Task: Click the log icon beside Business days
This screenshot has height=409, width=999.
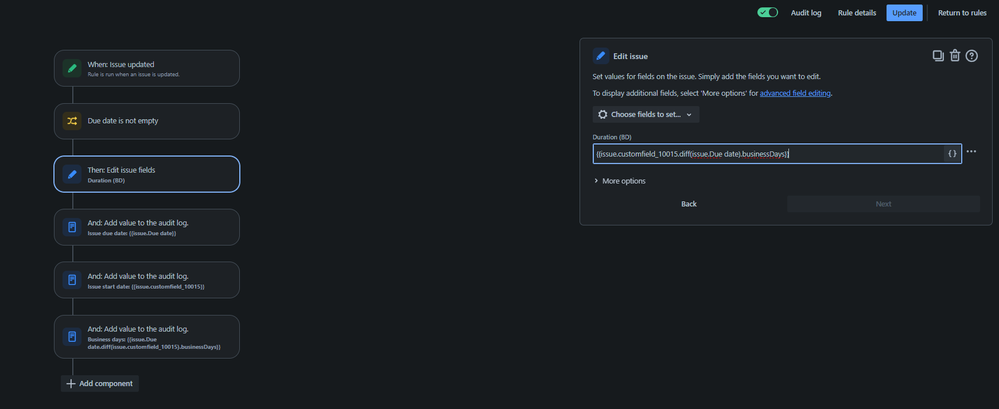Action: 72,336
